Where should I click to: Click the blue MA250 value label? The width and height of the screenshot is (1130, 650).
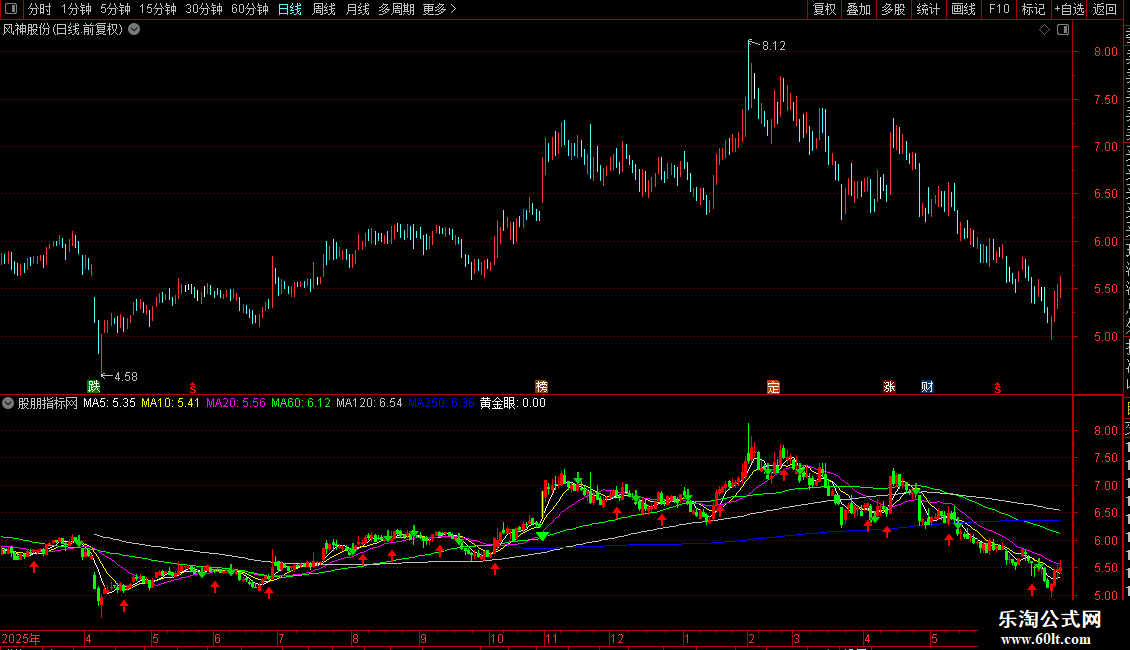click(x=441, y=404)
